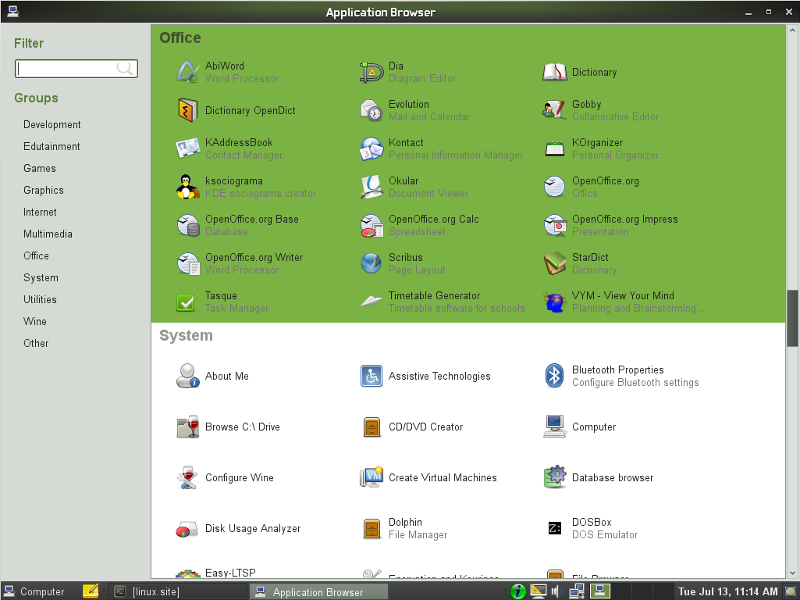
Task: Select the Wine group in sidebar
Action: point(35,321)
